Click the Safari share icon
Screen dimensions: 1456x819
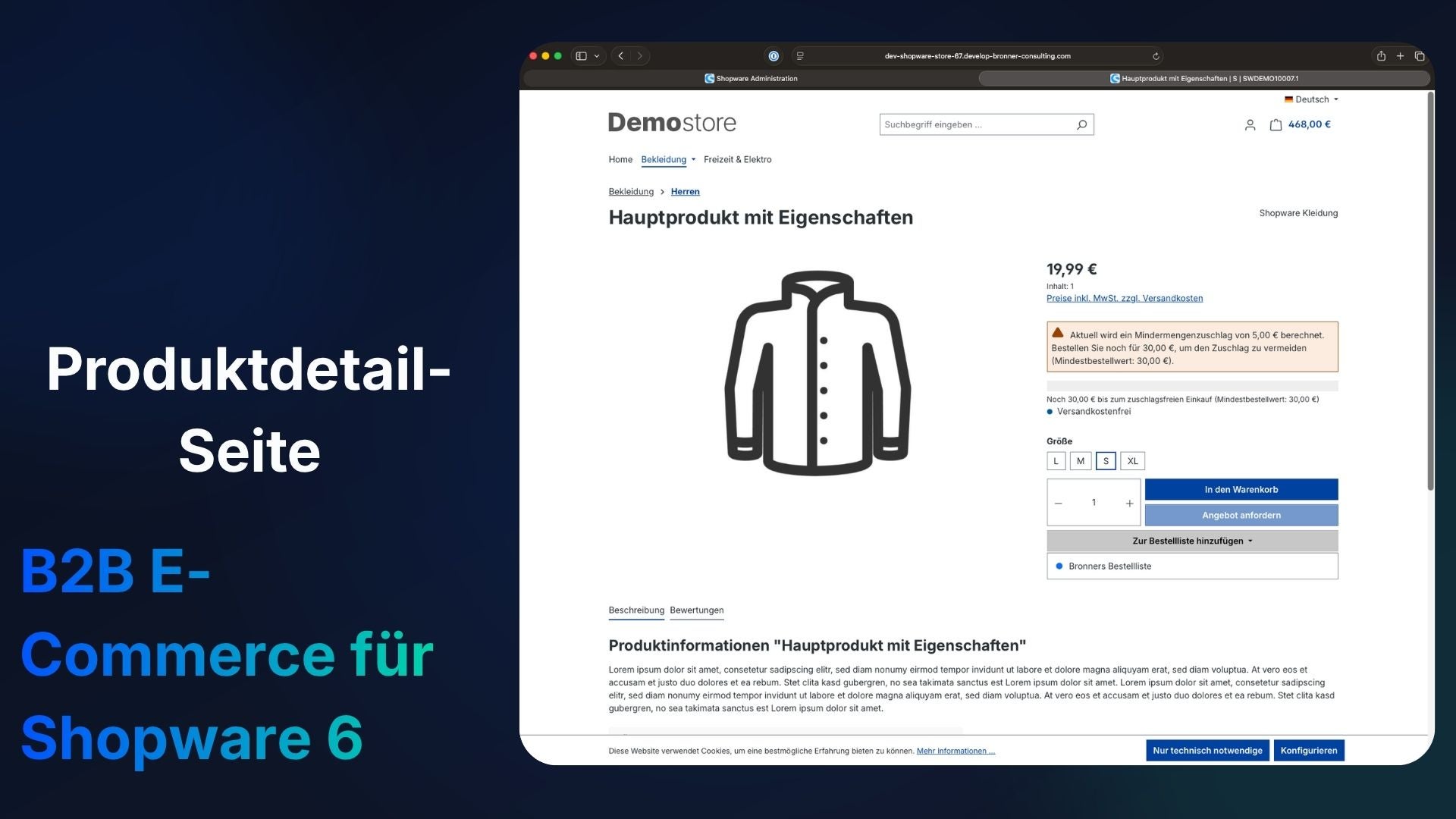(x=1381, y=56)
